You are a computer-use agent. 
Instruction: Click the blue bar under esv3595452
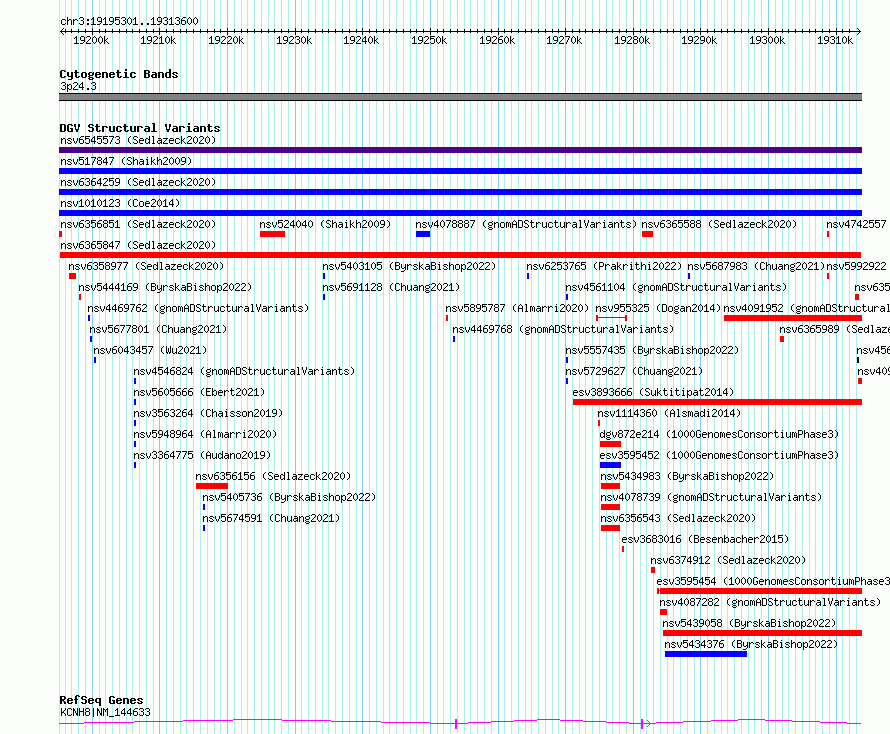(x=610, y=465)
